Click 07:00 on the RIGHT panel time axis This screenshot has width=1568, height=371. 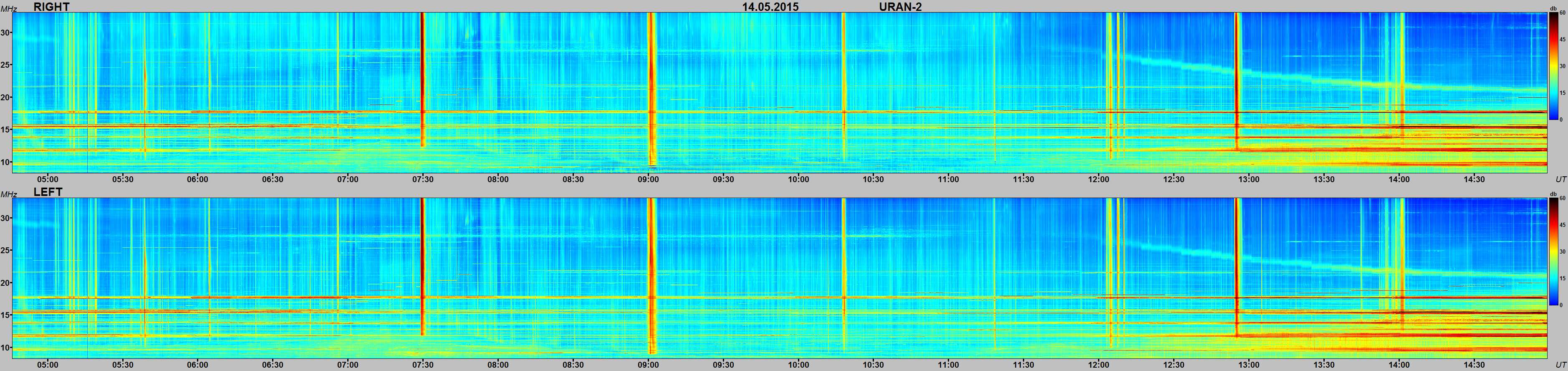pos(348,179)
